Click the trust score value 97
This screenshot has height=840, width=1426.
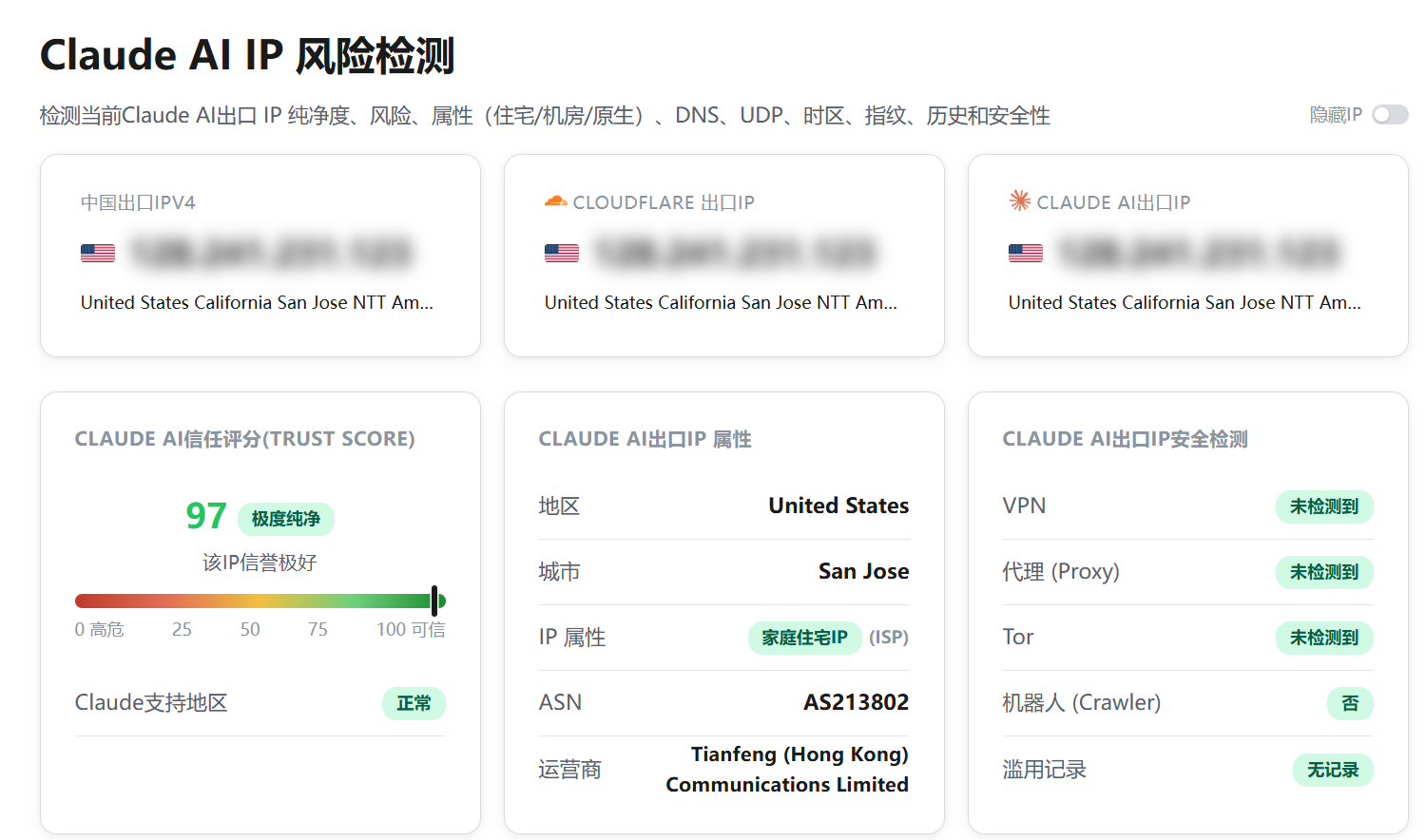point(206,516)
